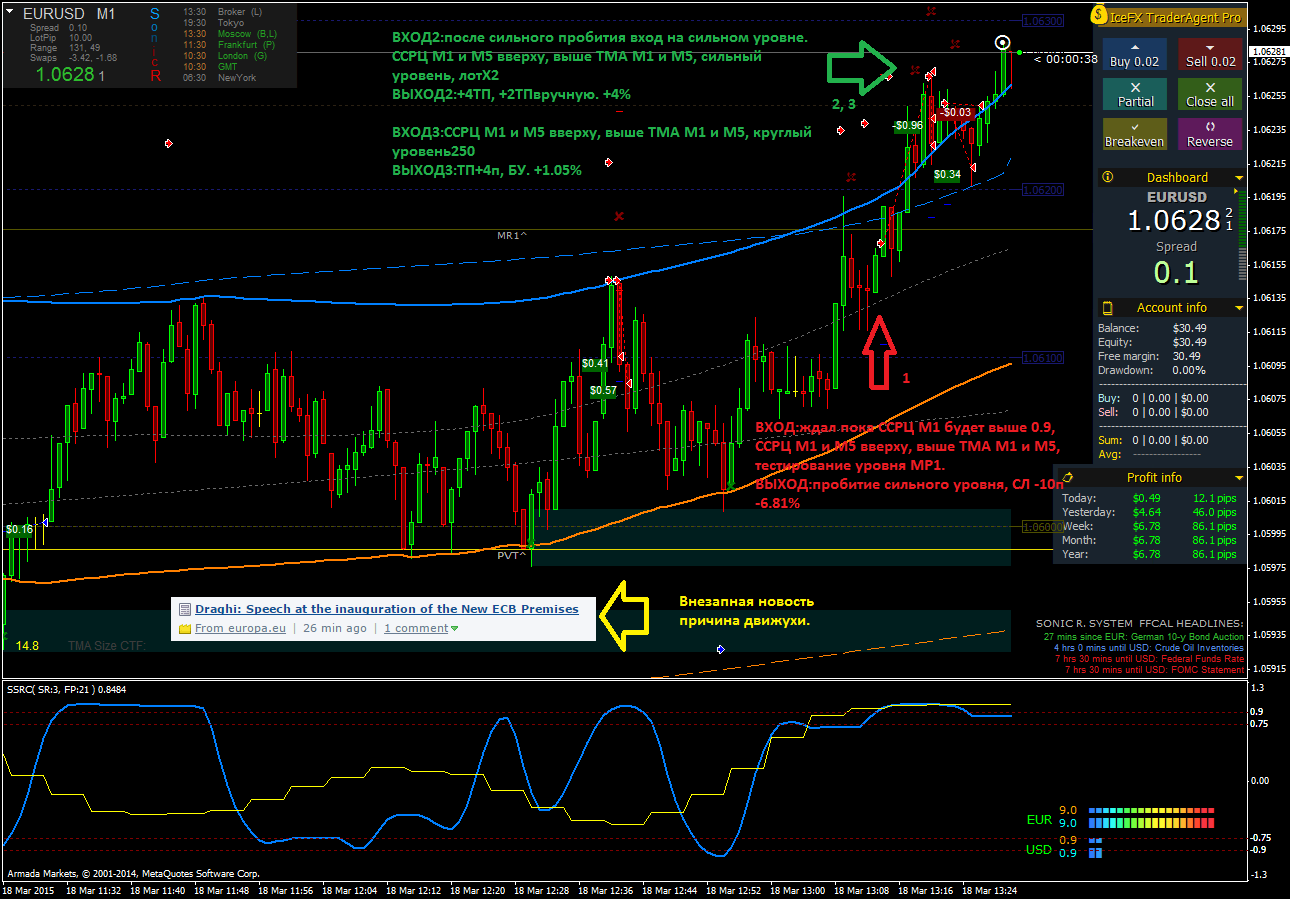Image resolution: width=1290 pixels, height=899 pixels.
Task: Open the Draghi speech news link
Action: pyautogui.click(x=387, y=608)
